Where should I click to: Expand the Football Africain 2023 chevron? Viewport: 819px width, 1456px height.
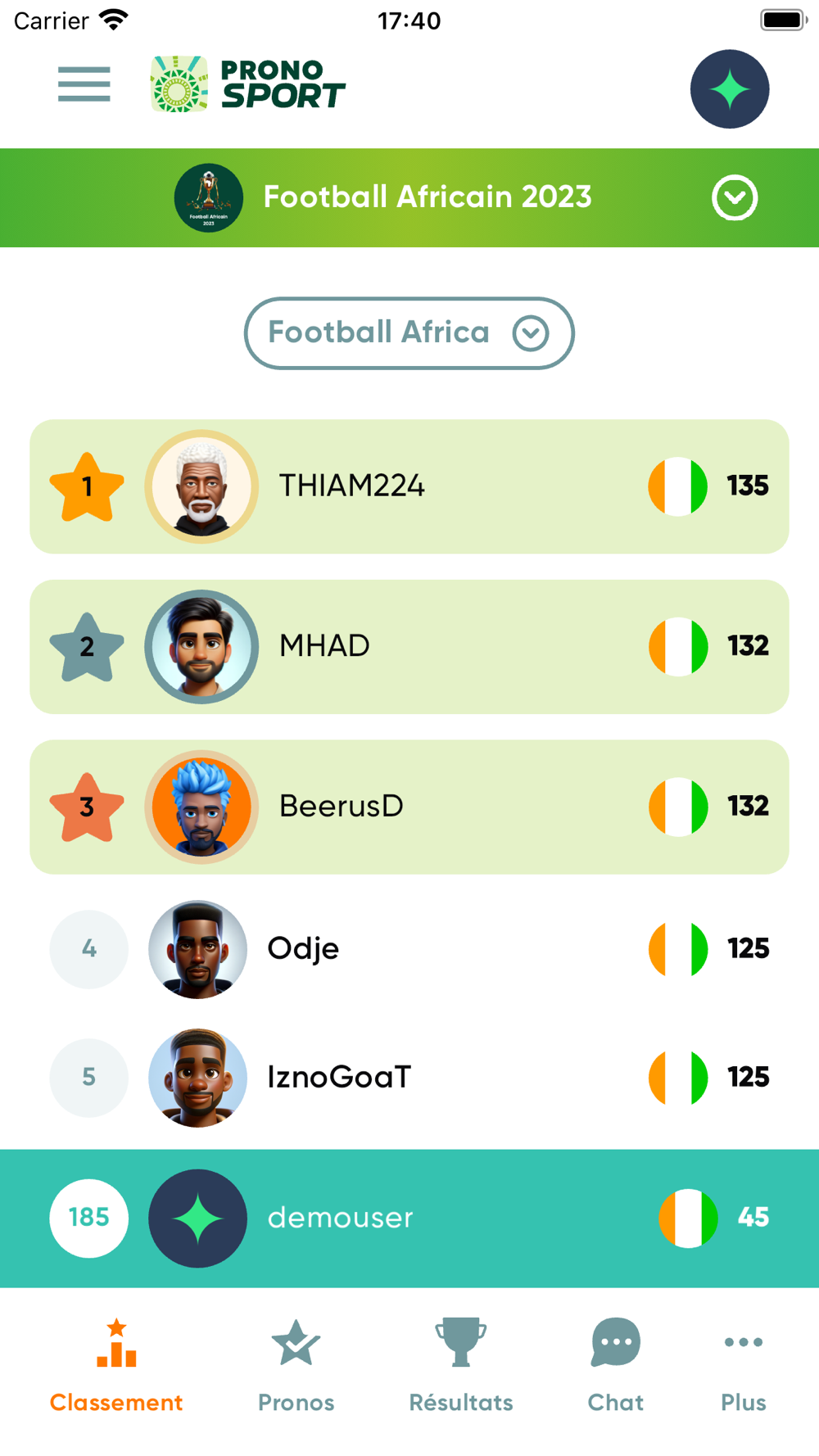(734, 197)
